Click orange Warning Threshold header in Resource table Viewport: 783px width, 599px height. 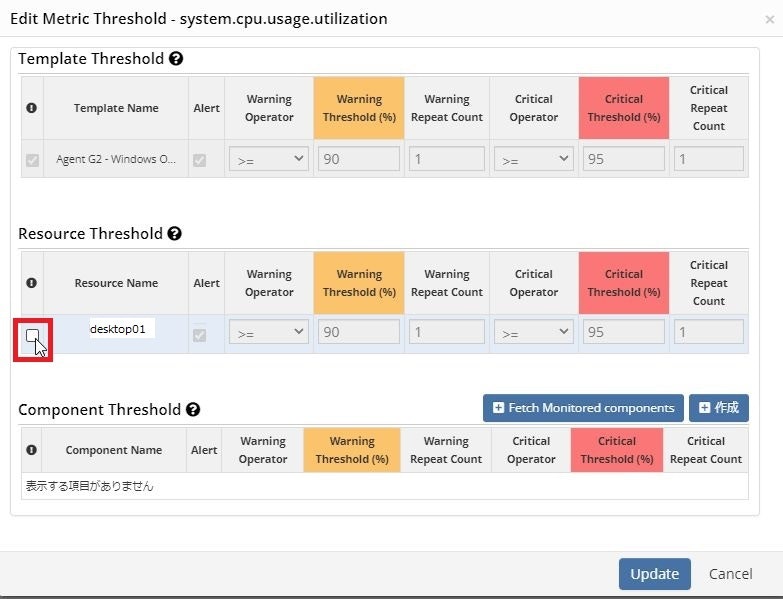pyautogui.click(x=359, y=283)
